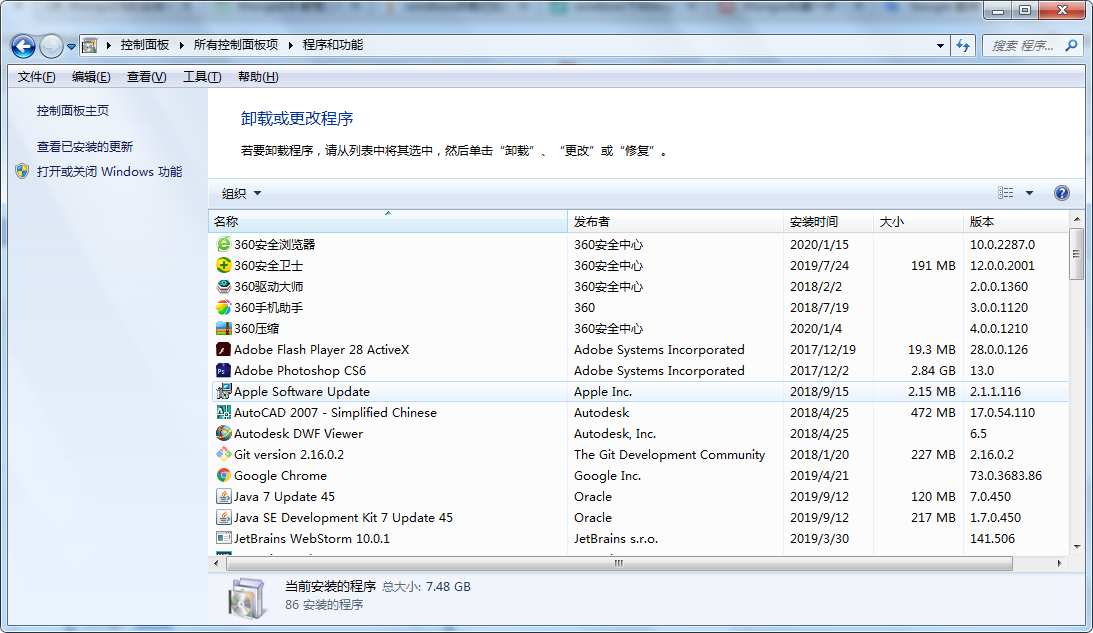Sort by the 版本 column header

click(1016, 222)
